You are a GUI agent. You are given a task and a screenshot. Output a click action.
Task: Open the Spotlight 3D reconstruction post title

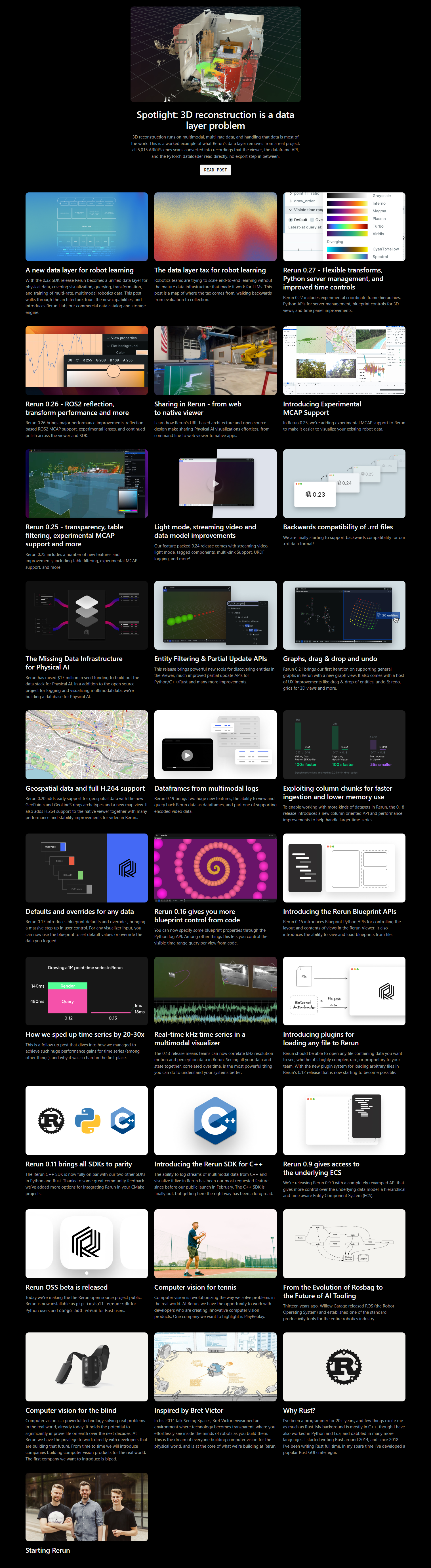point(216,120)
